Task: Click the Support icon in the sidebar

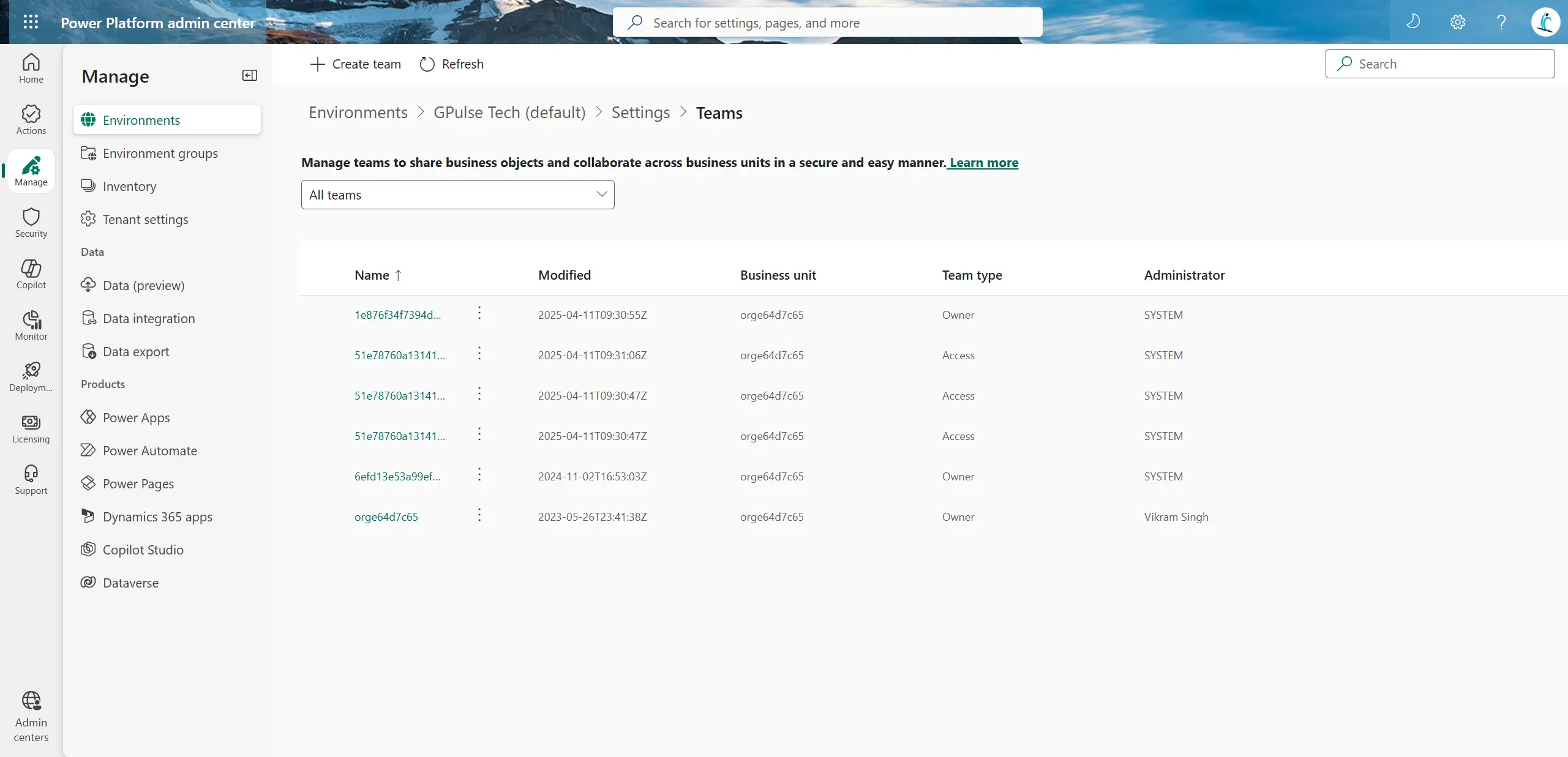Action: coord(31,479)
